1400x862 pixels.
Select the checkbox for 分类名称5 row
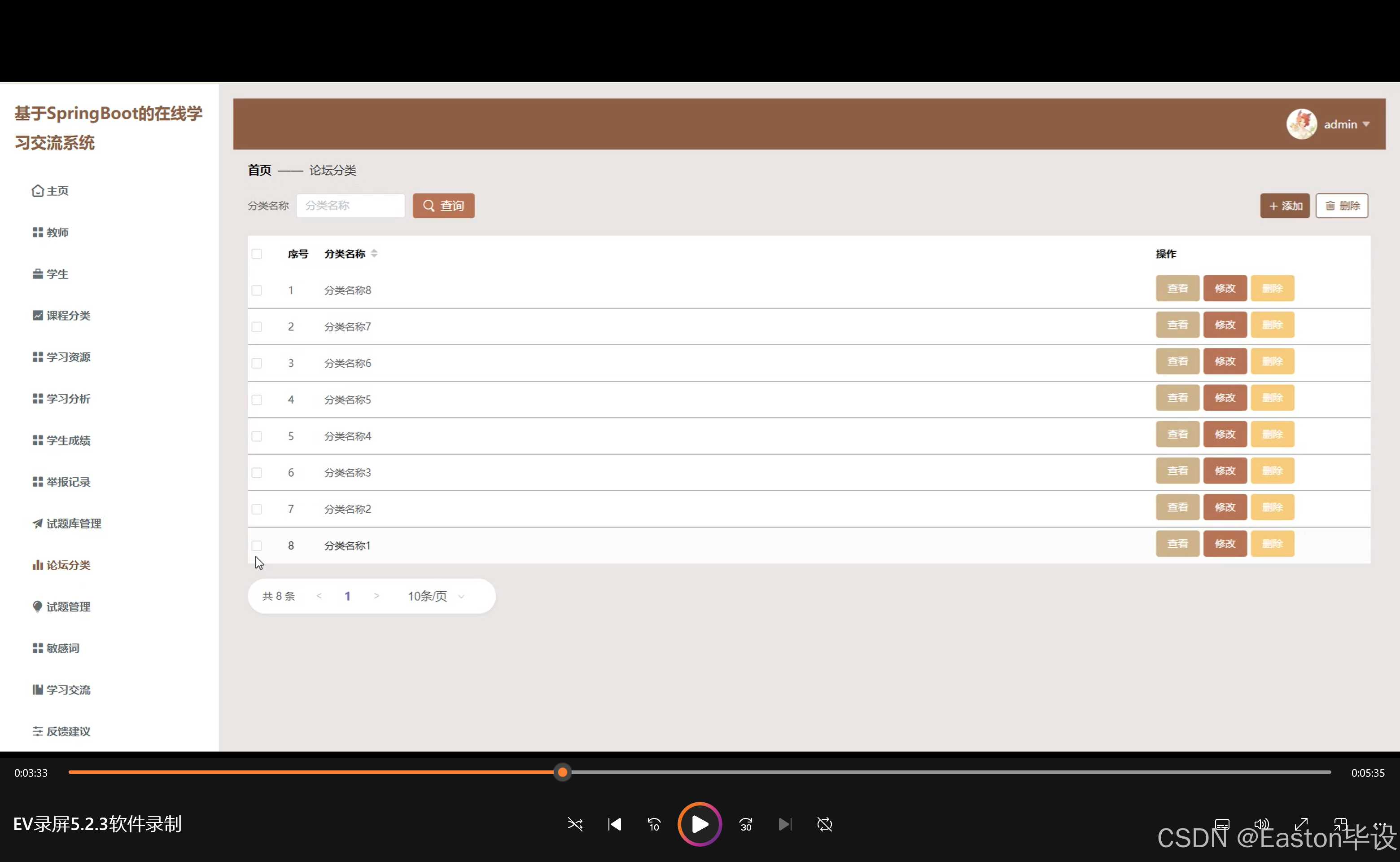(x=257, y=400)
